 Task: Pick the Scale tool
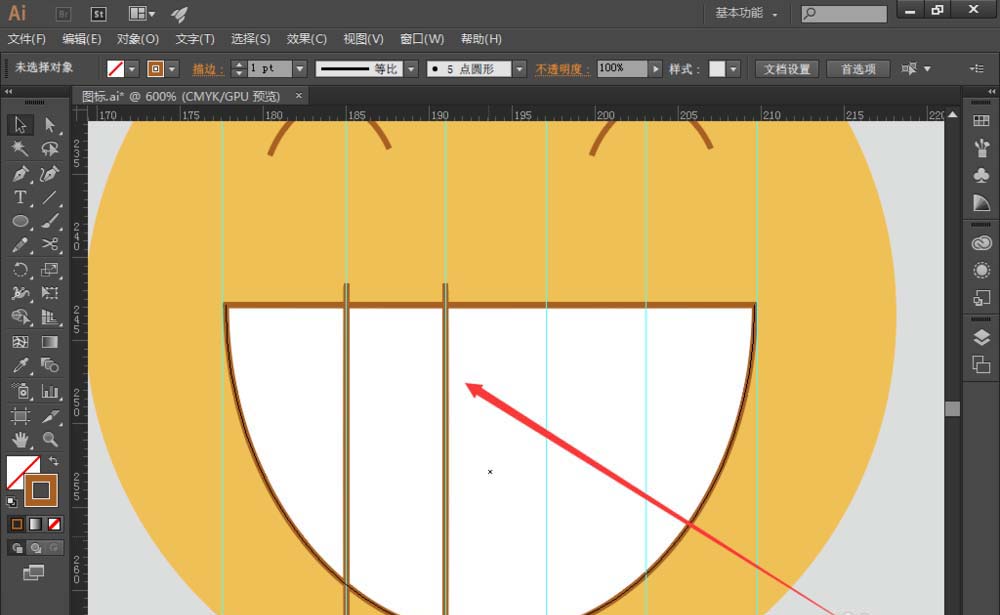pyautogui.click(x=50, y=269)
